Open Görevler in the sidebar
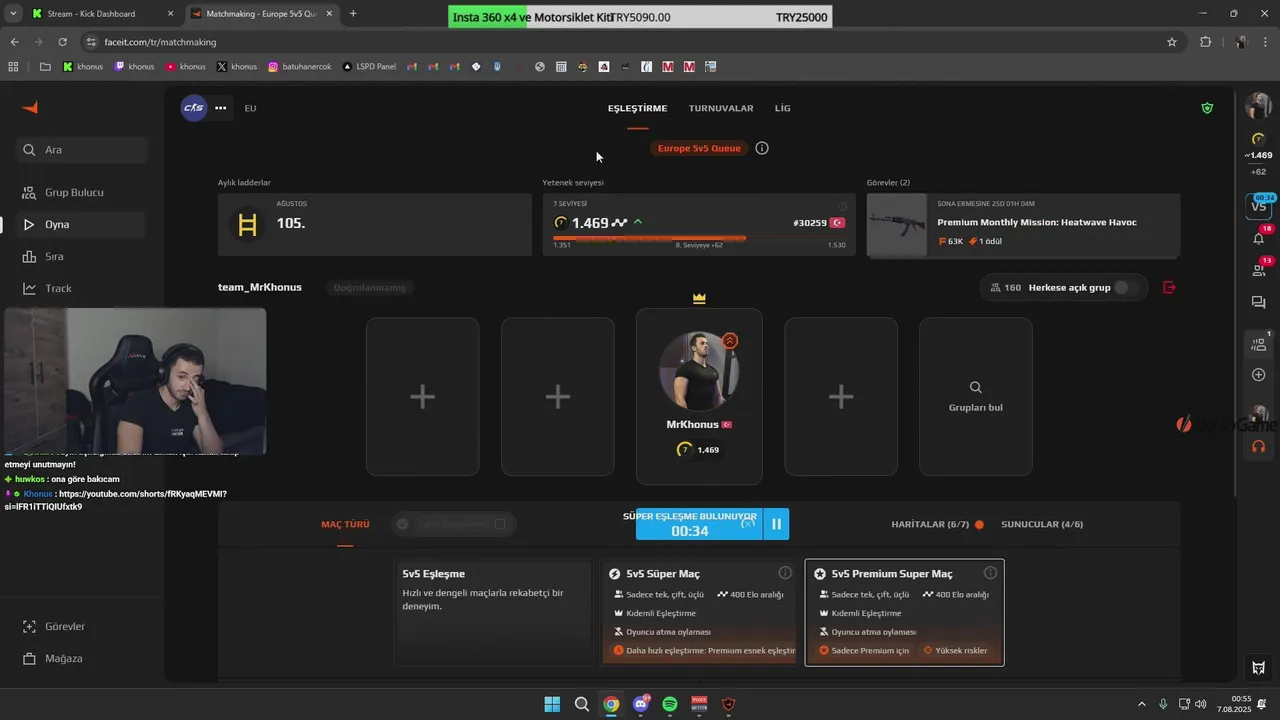 point(65,626)
